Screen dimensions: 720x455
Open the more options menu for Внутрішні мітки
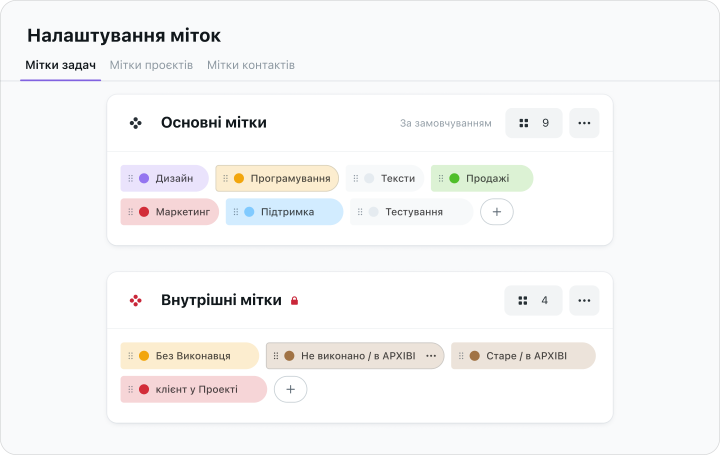pyautogui.click(x=584, y=301)
